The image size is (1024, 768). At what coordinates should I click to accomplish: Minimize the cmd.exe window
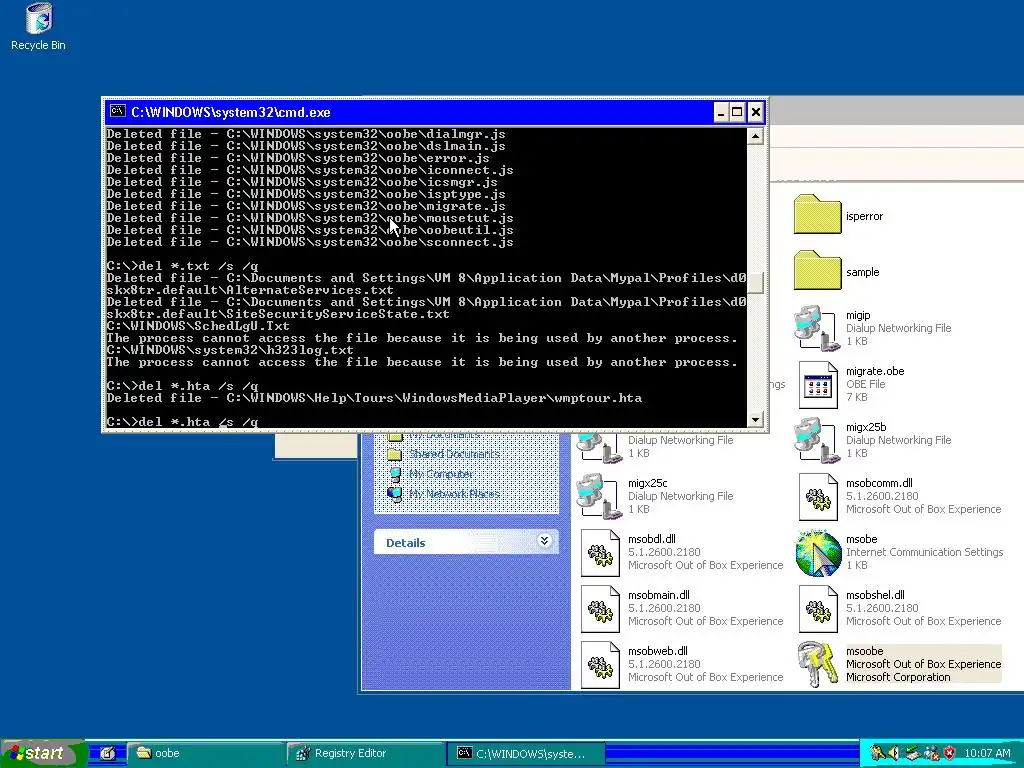coord(720,112)
